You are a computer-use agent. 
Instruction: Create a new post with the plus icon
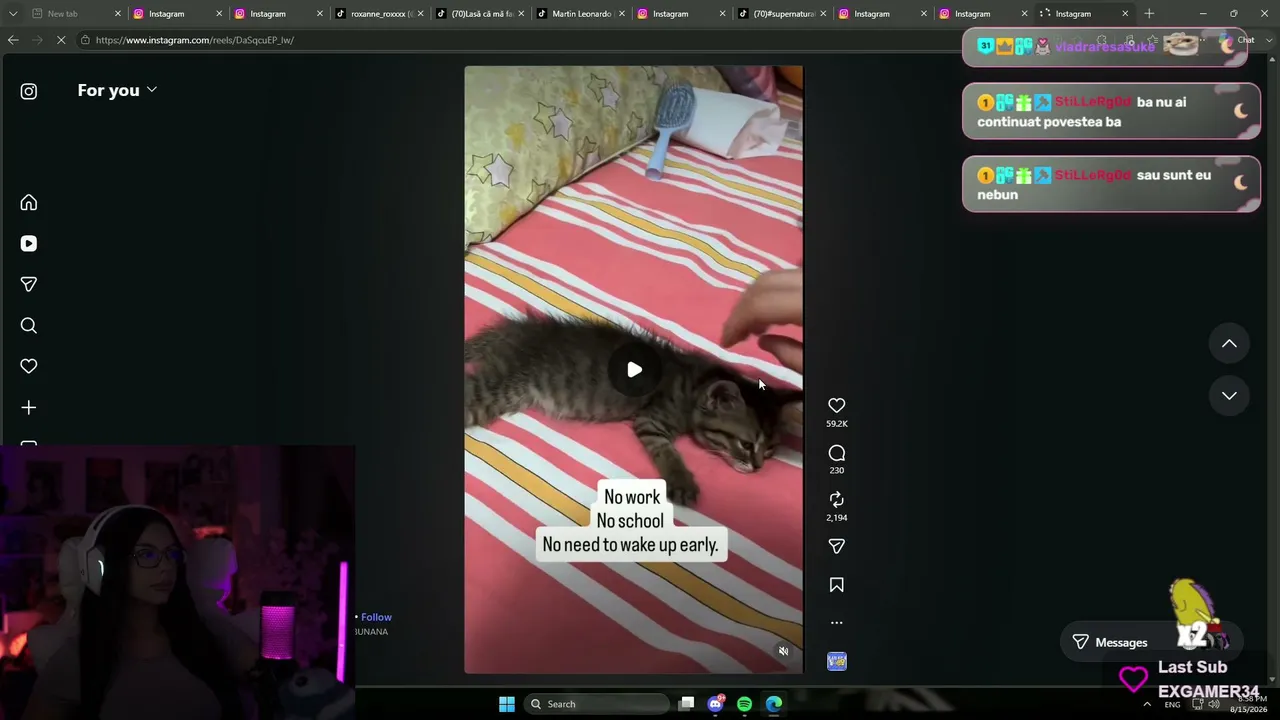(29, 408)
